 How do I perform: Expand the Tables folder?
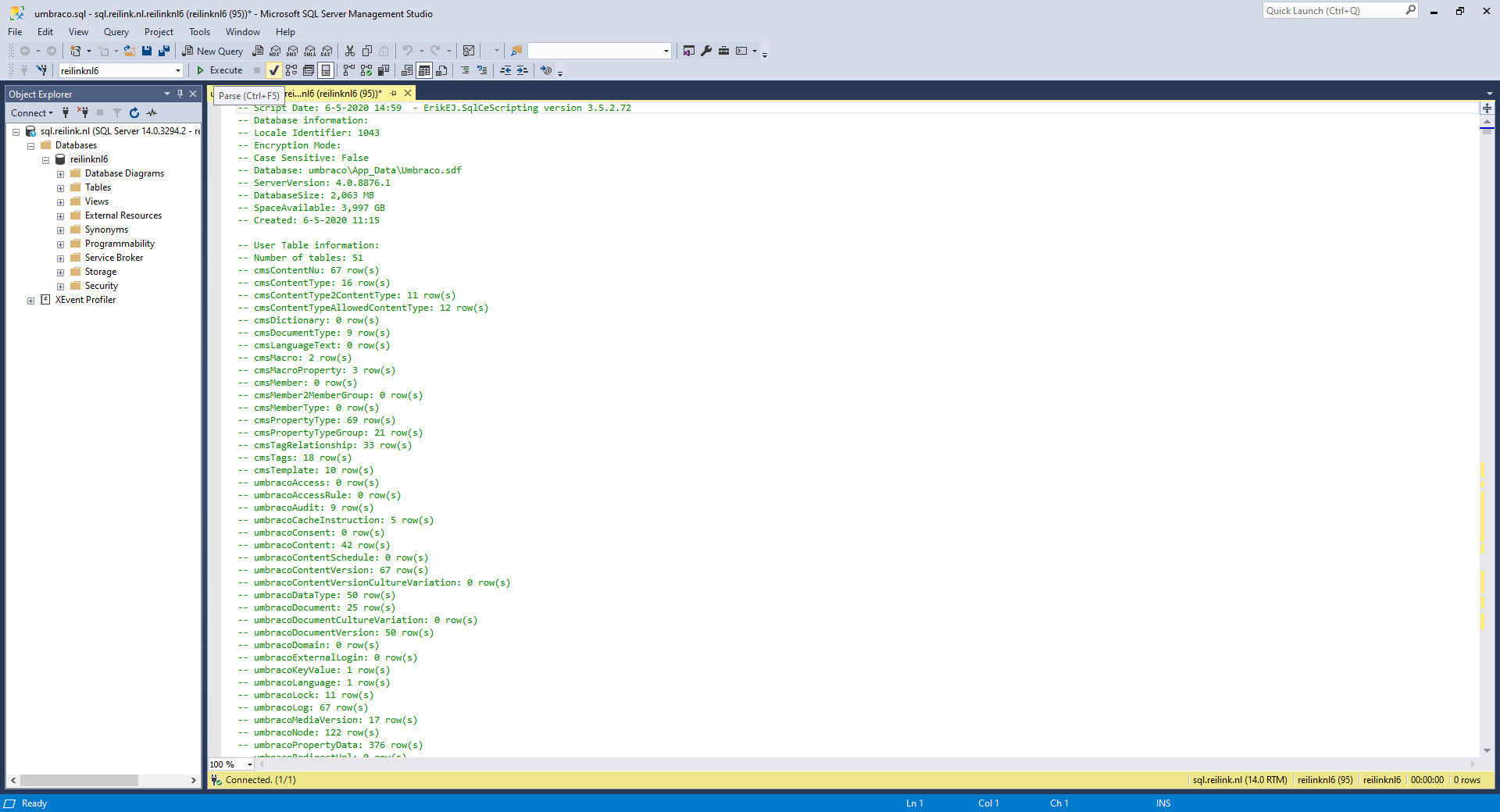click(60, 188)
